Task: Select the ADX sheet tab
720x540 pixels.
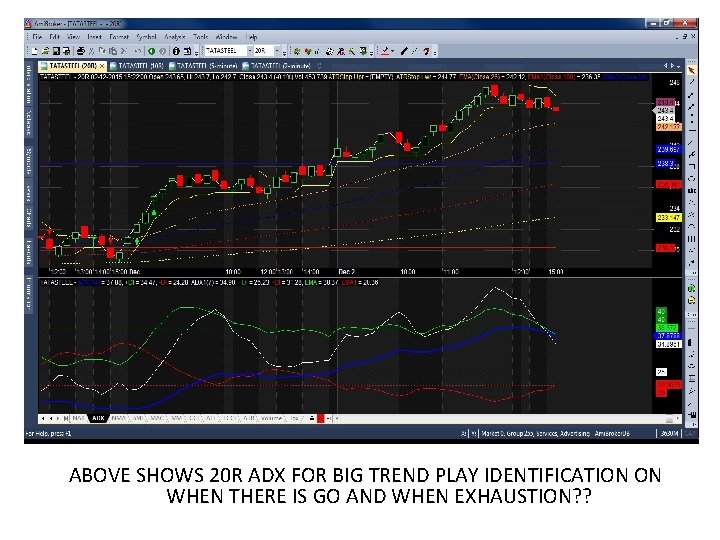Action: 98,418
